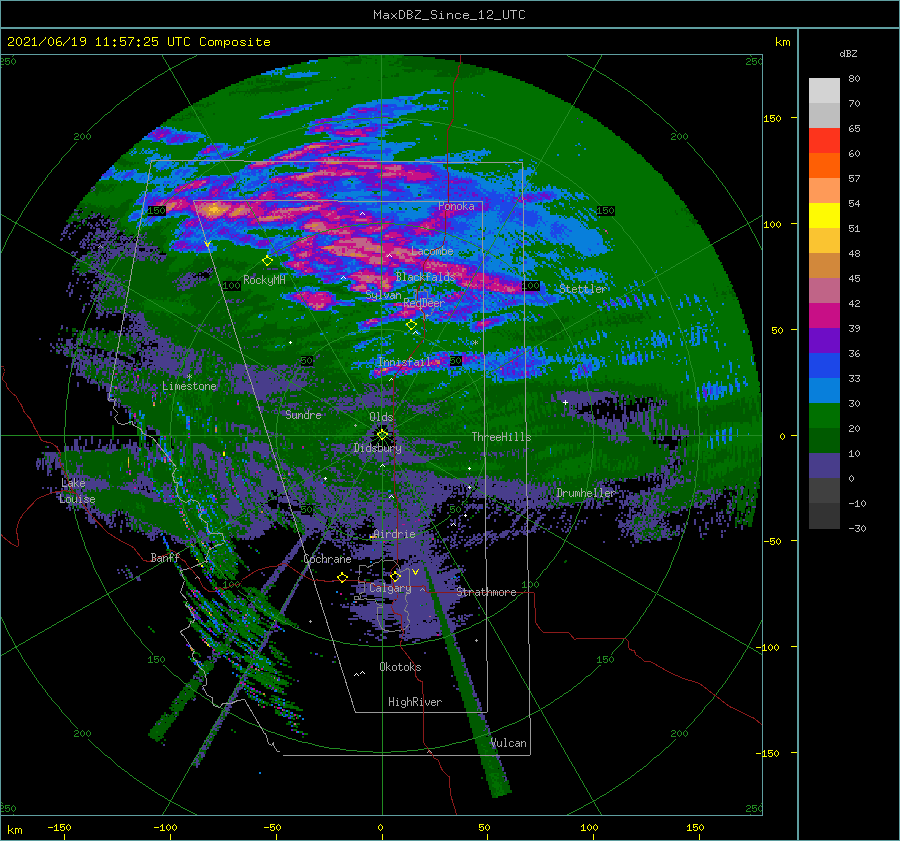Select the yellow V marker north of Strathmore's west side
Image resolution: width=900 pixels, height=841 pixels.
click(415, 572)
